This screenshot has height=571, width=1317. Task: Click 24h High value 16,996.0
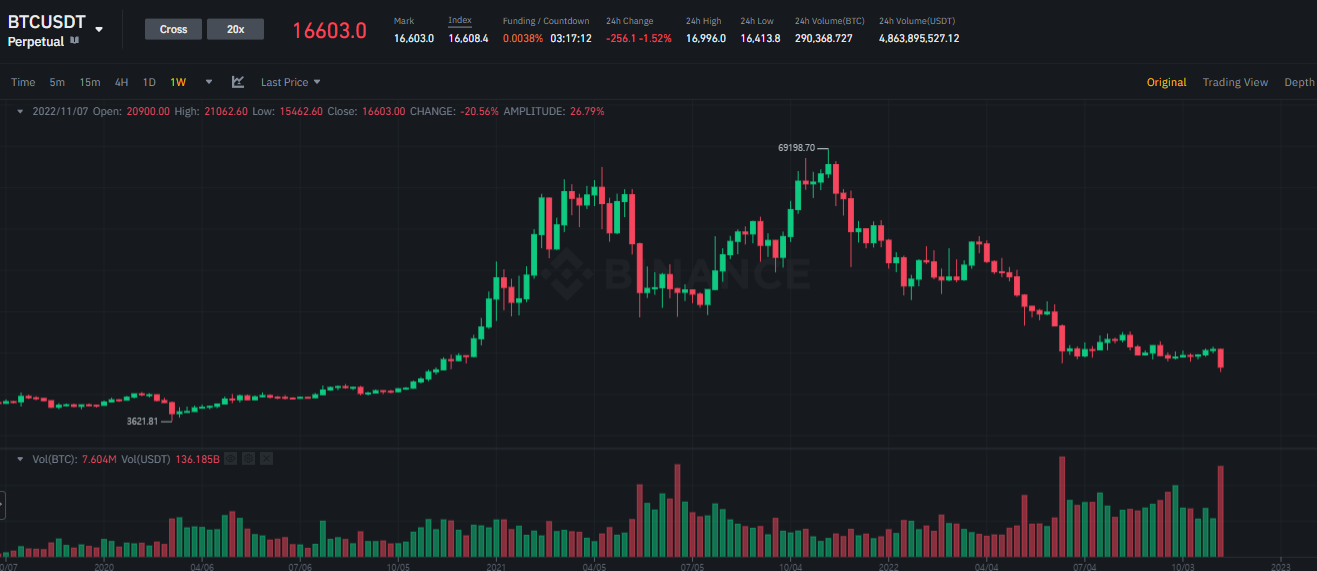[704, 38]
